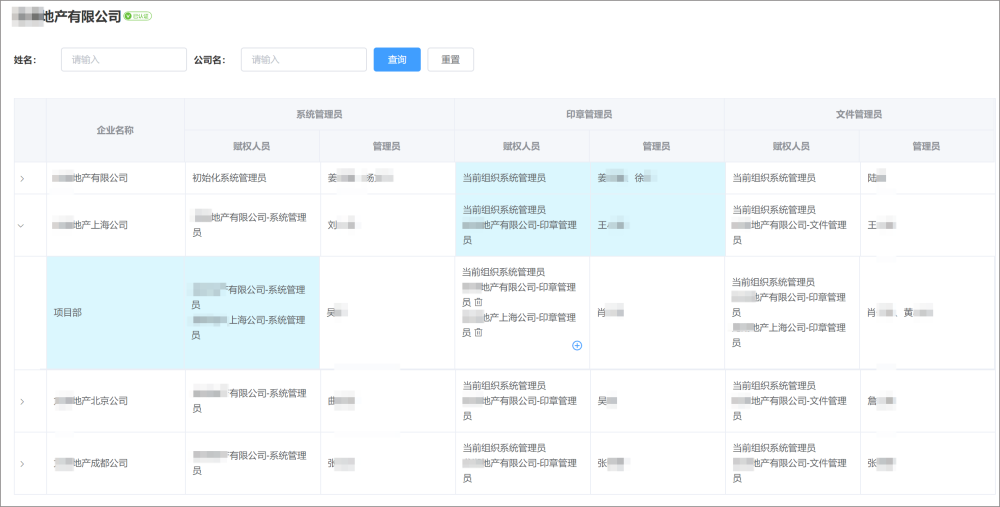The height and width of the screenshot is (507, 1000).
Task: Click the 印章管理员 group header
Action: [589, 114]
